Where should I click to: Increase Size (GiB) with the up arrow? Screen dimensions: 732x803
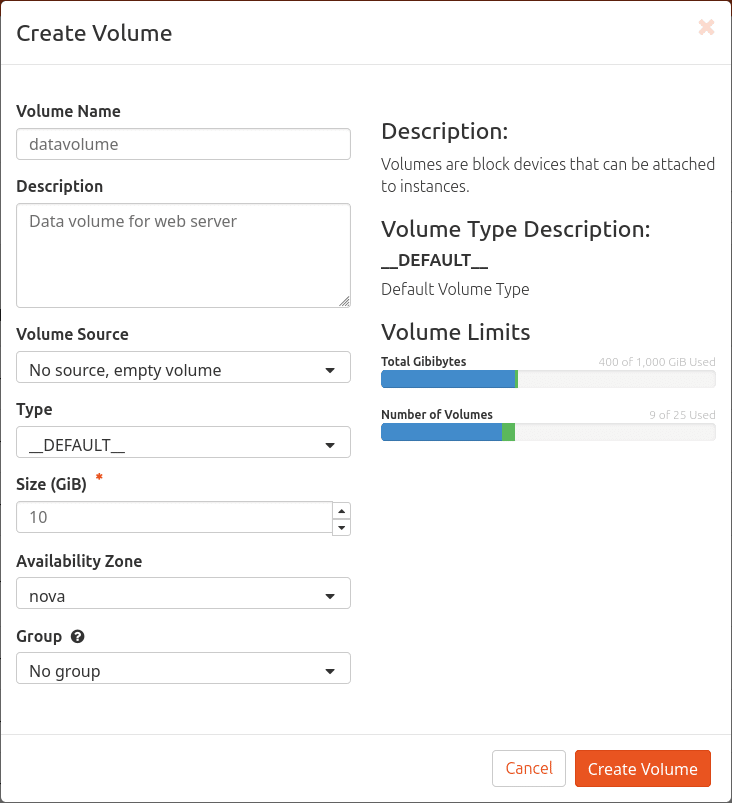coord(341,510)
